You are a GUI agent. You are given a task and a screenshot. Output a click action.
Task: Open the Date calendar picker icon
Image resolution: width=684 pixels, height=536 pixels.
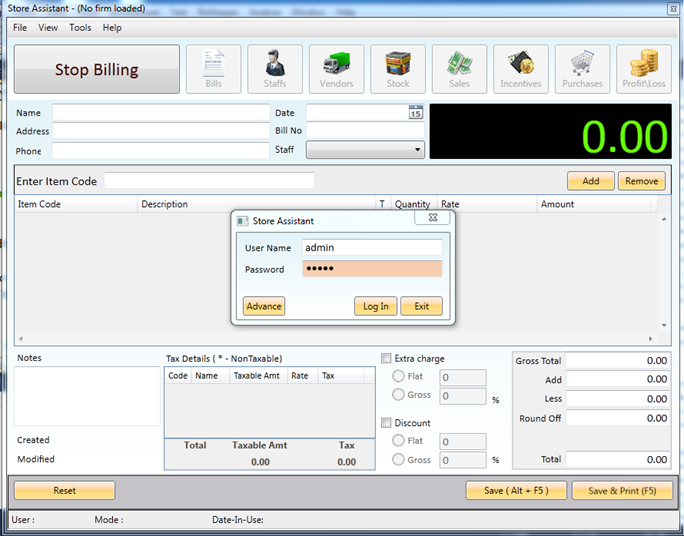[x=416, y=112]
